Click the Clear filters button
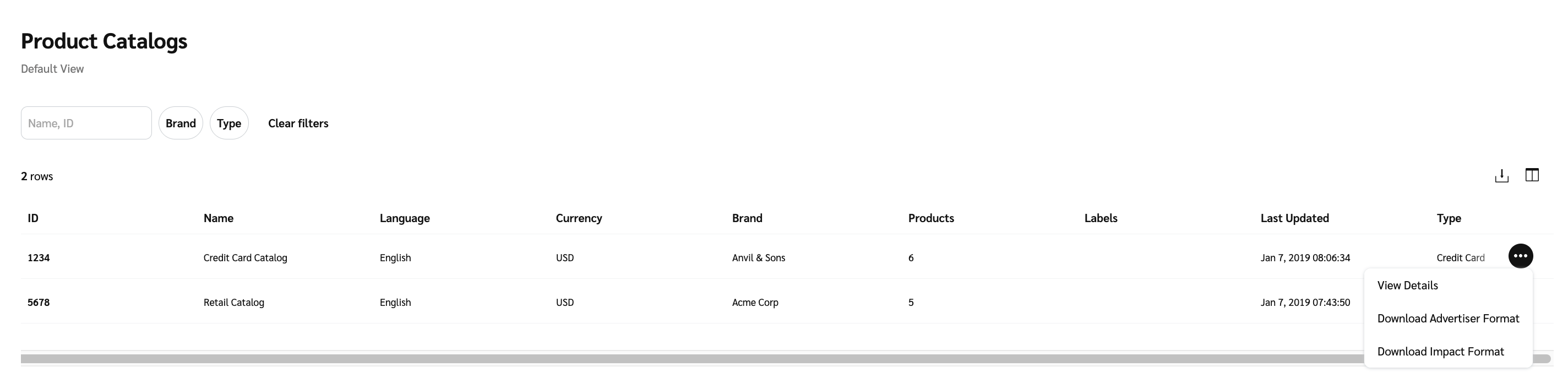Image resolution: width=1568 pixels, height=388 pixels. (298, 123)
